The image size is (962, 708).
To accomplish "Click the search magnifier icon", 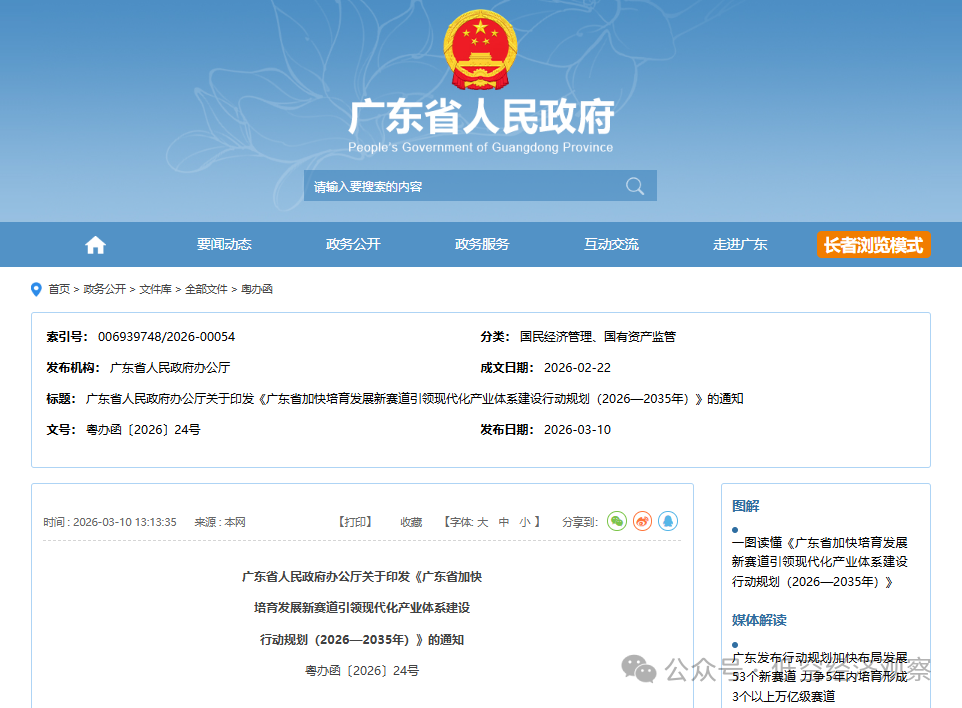I will pos(635,185).
